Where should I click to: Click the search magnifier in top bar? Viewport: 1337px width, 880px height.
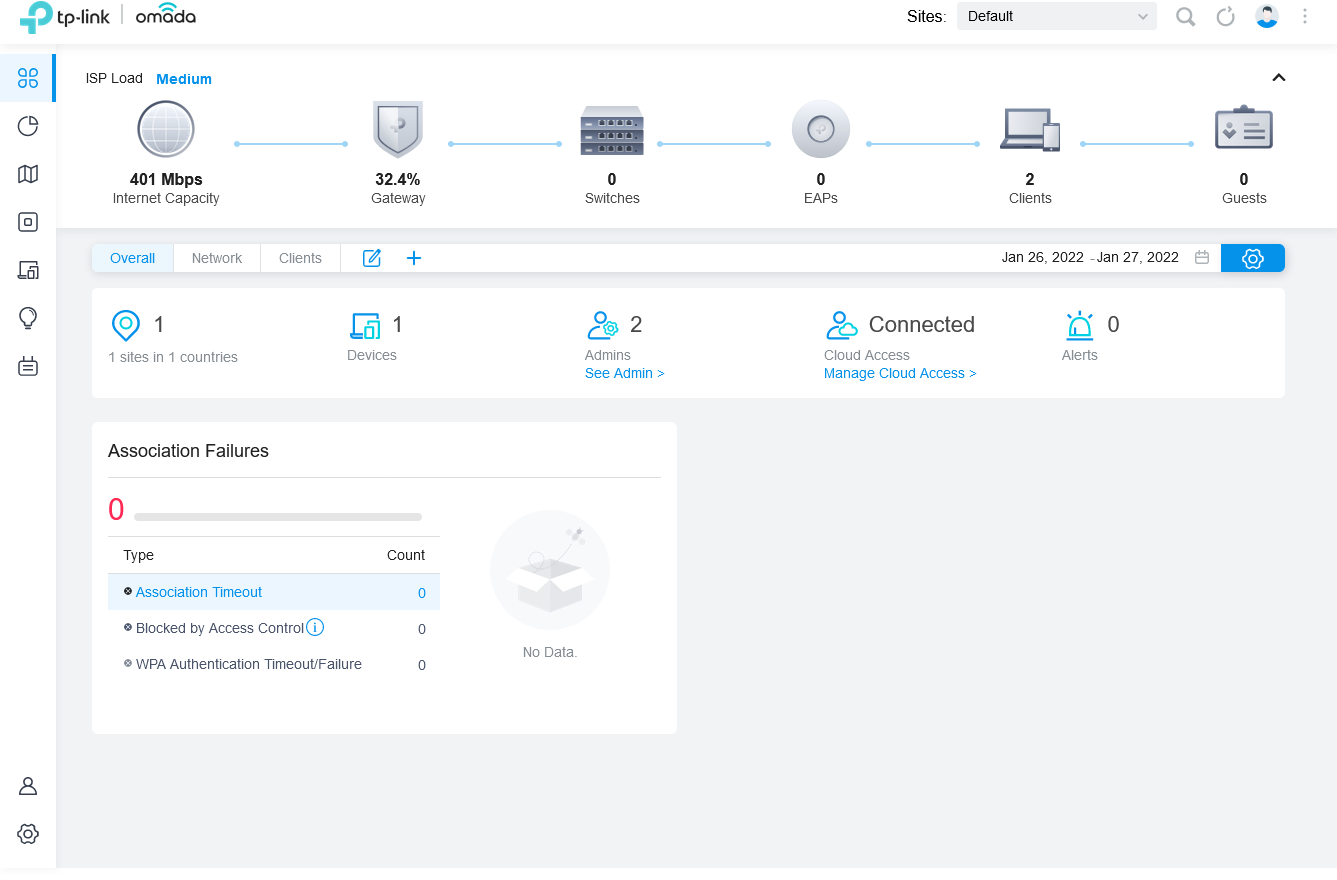pyautogui.click(x=1185, y=17)
